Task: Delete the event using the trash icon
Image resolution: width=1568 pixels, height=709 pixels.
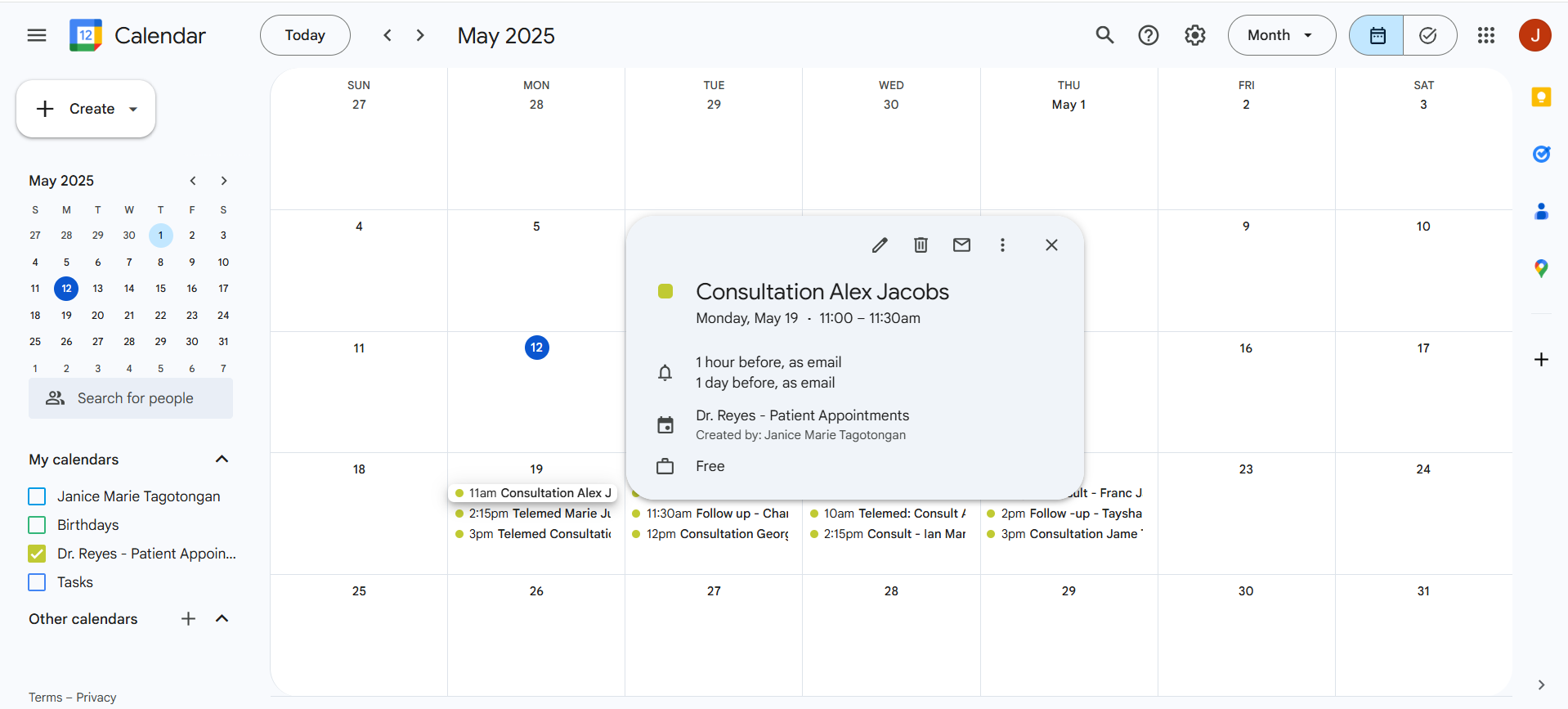Action: pyautogui.click(x=921, y=245)
